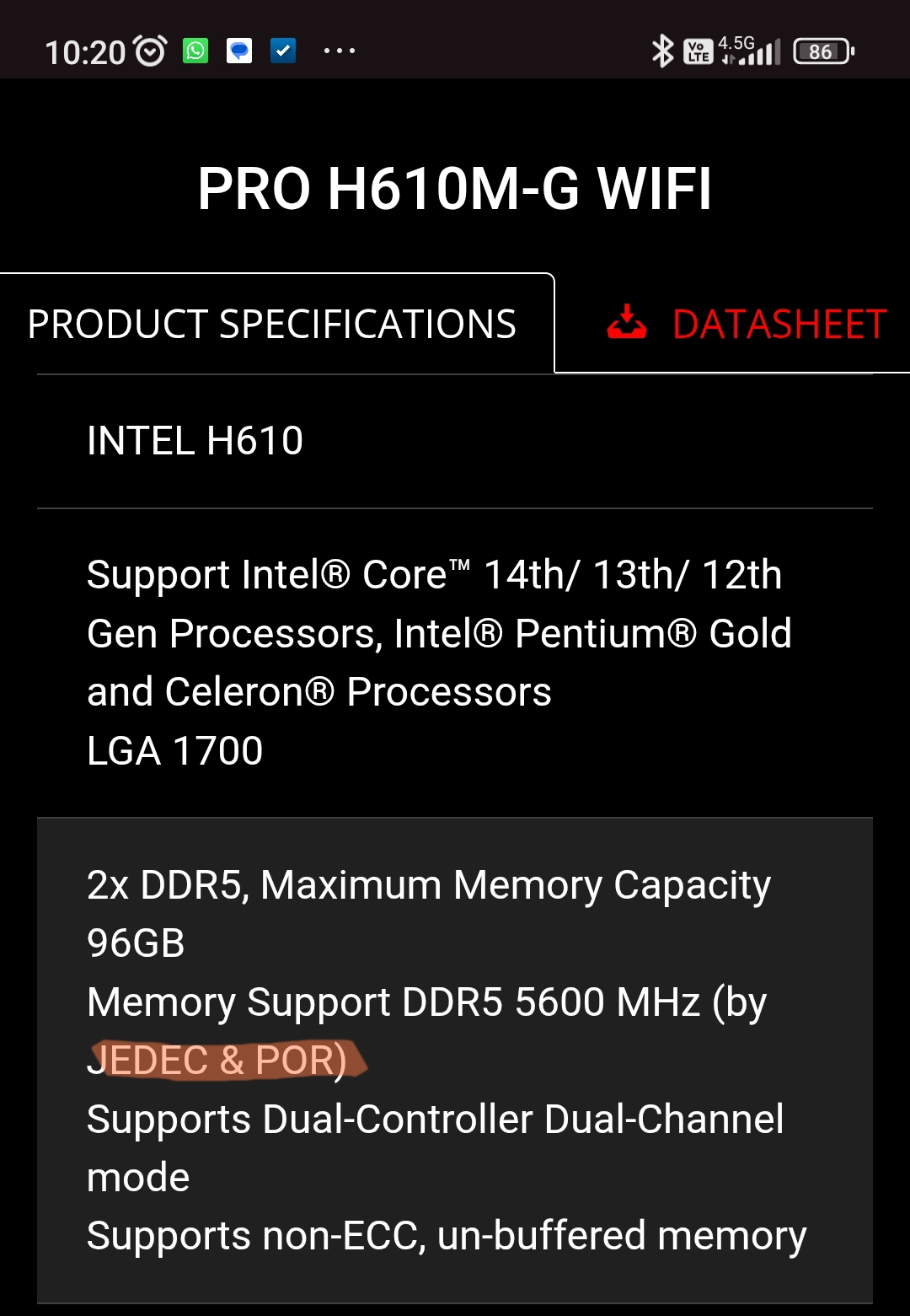Screen dimensions: 910x1316
Task: Tap the PRO H610M-G WIFI product title
Action: [x=455, y=188]
